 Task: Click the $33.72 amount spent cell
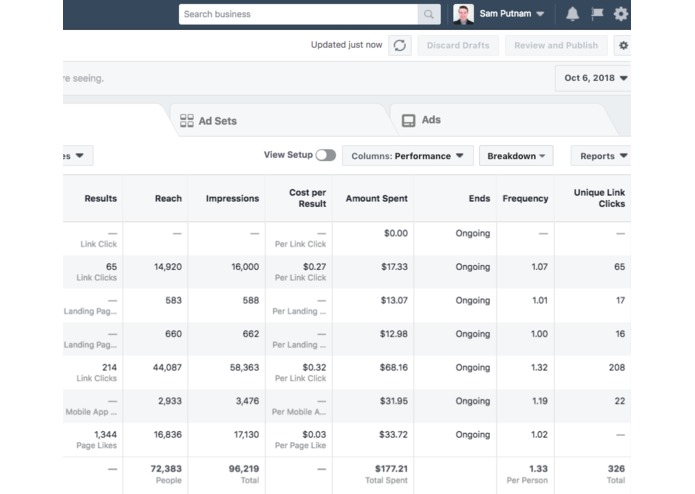393,435
